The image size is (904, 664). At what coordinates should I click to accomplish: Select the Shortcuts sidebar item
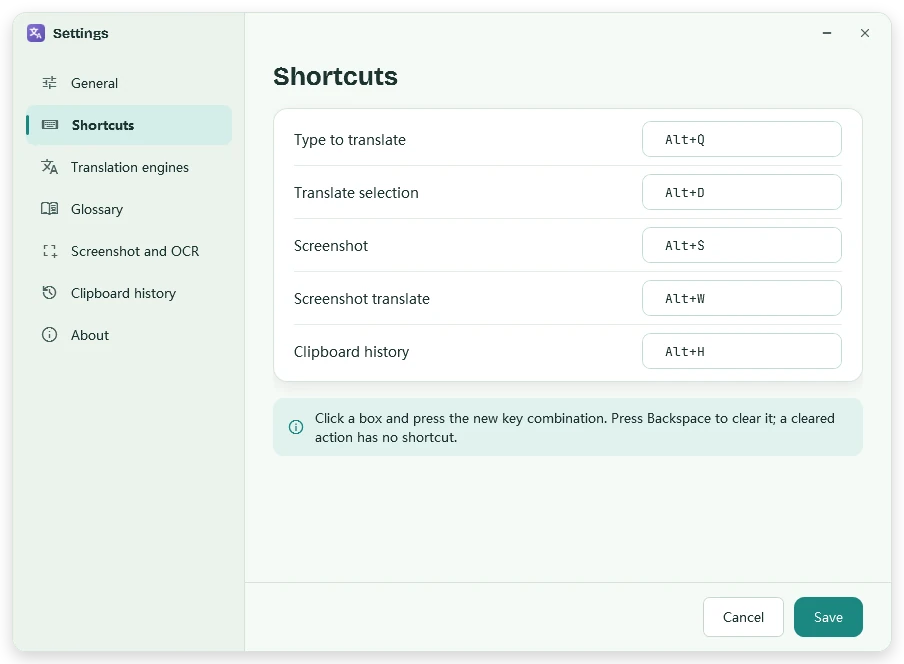129,125
